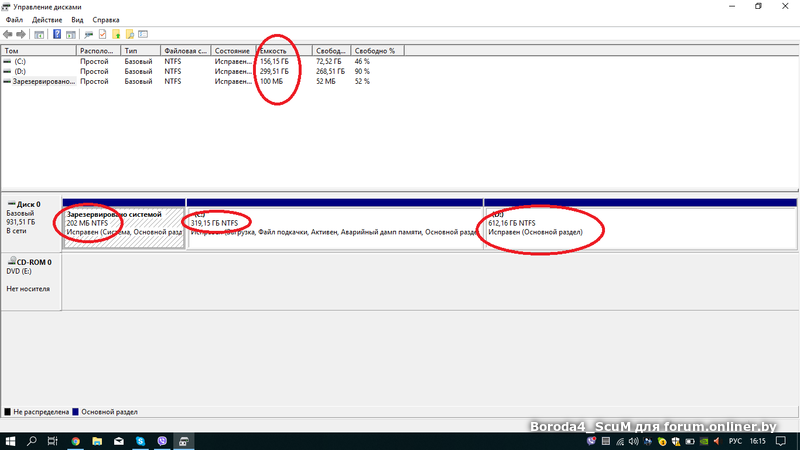Viewport: 800px width, 450px height.
Task: Open File Explorer from the taskbar
Action: point(97,441)
